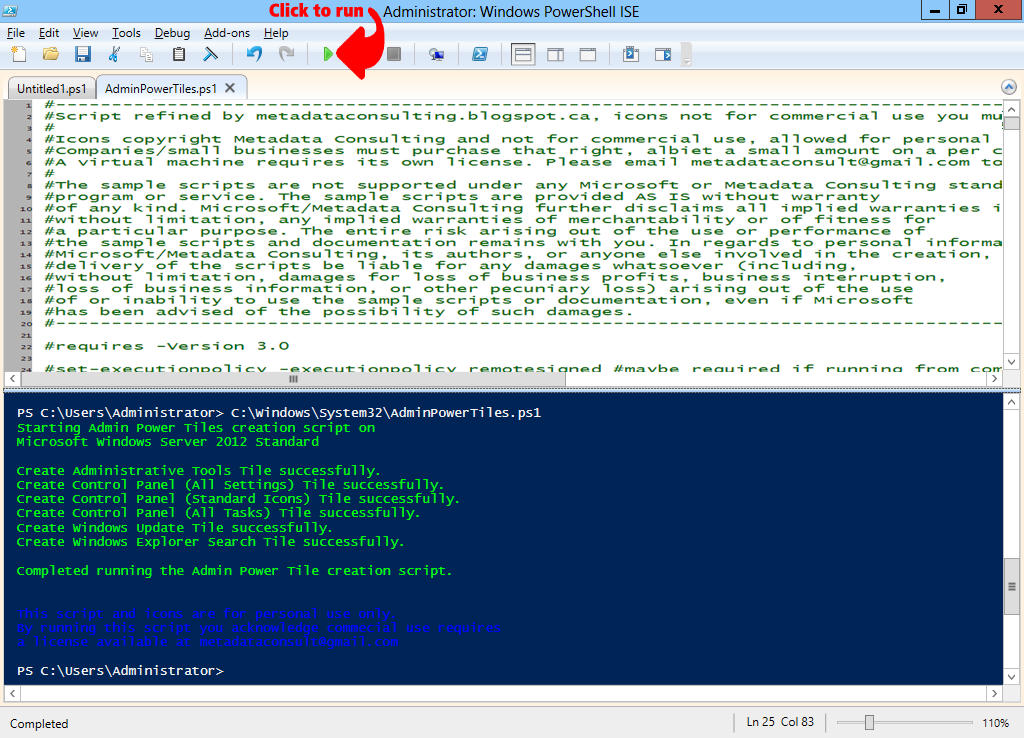Image resolution: width=1024 pixels, height=738 pixels.
Task: Open the Tools menu
Action: (x=126, y=33)
